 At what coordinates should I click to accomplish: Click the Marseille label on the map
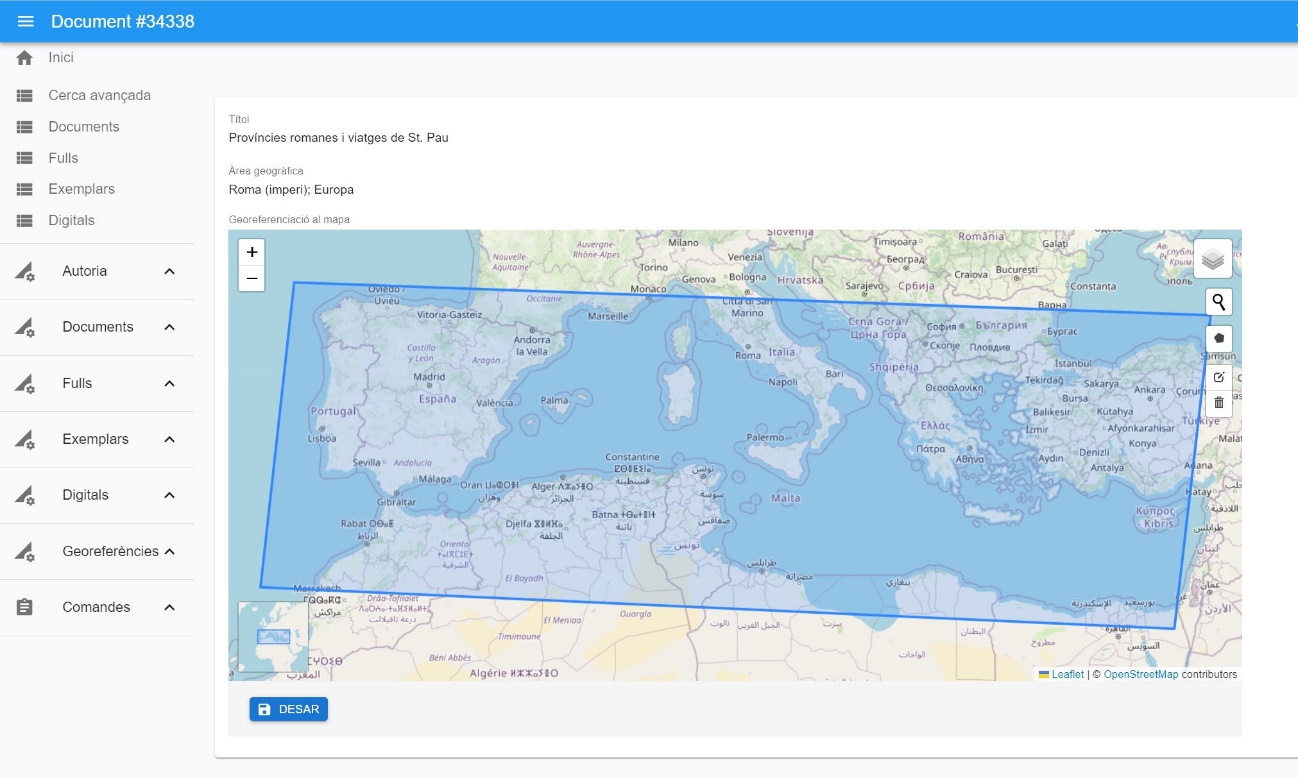tap(608, 316)
